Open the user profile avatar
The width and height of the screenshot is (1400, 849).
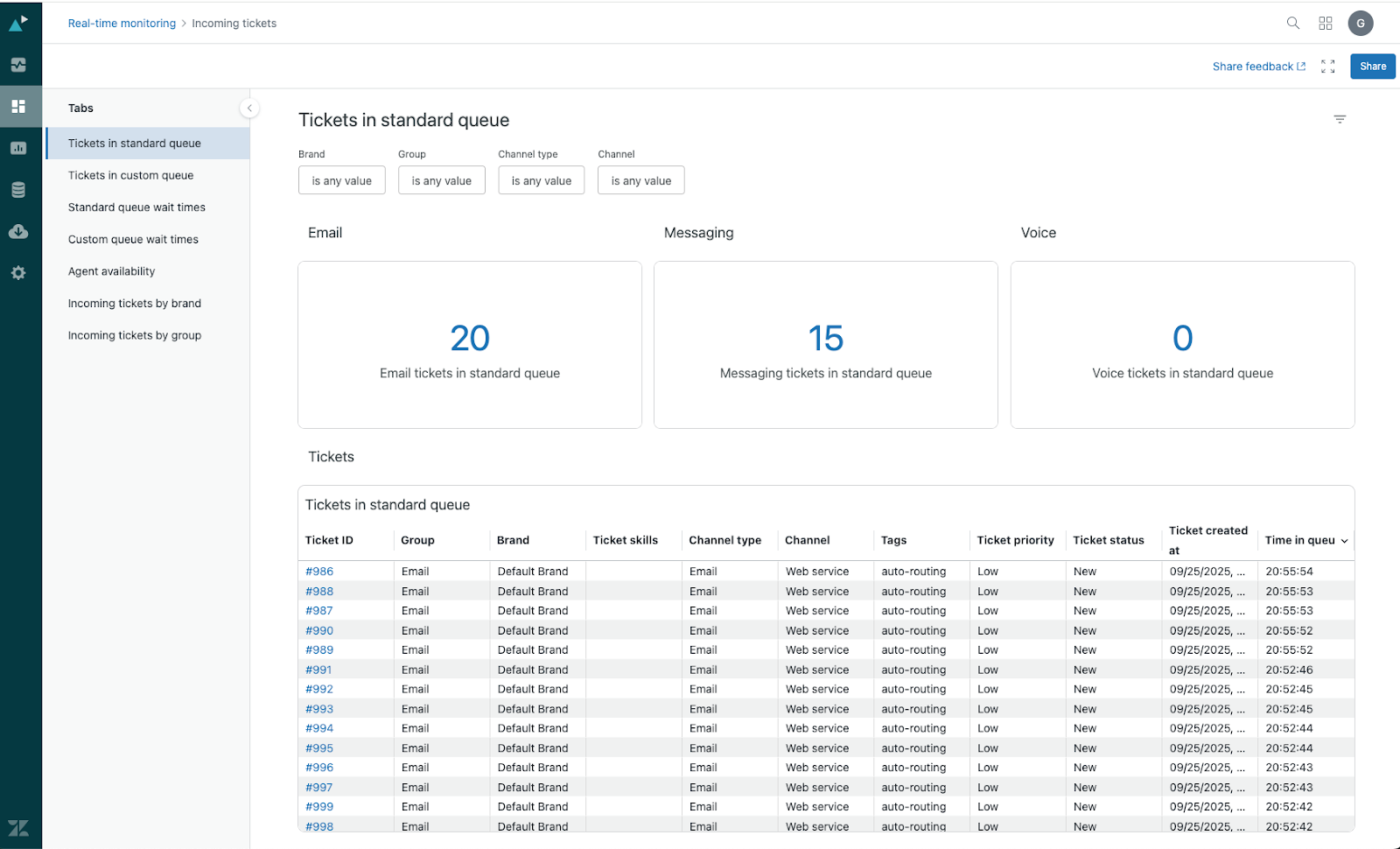[x=1360, y=24]
